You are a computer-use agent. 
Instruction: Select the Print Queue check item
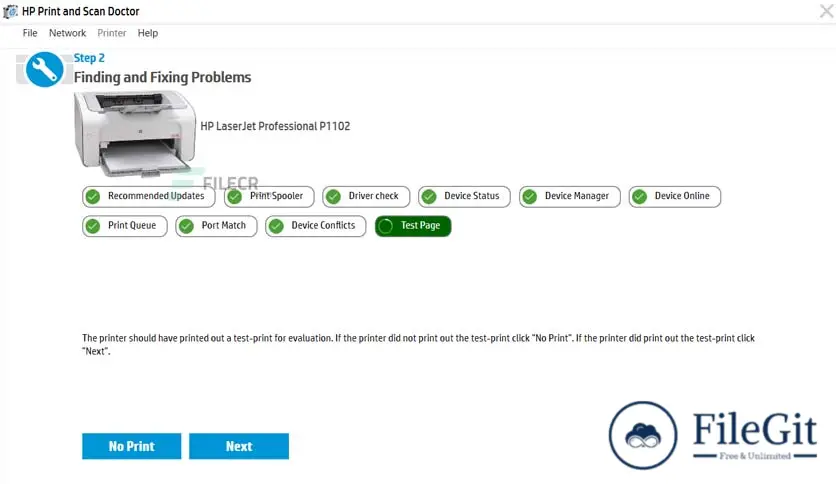tap(125, 226)
